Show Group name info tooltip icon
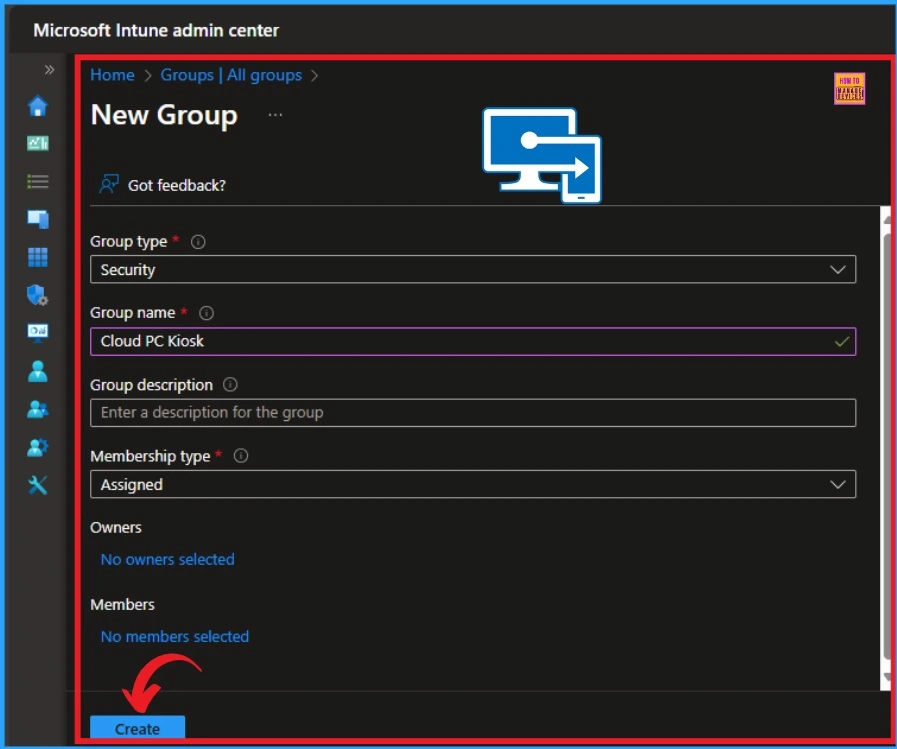897x749 pixels. tap(206, 313)
